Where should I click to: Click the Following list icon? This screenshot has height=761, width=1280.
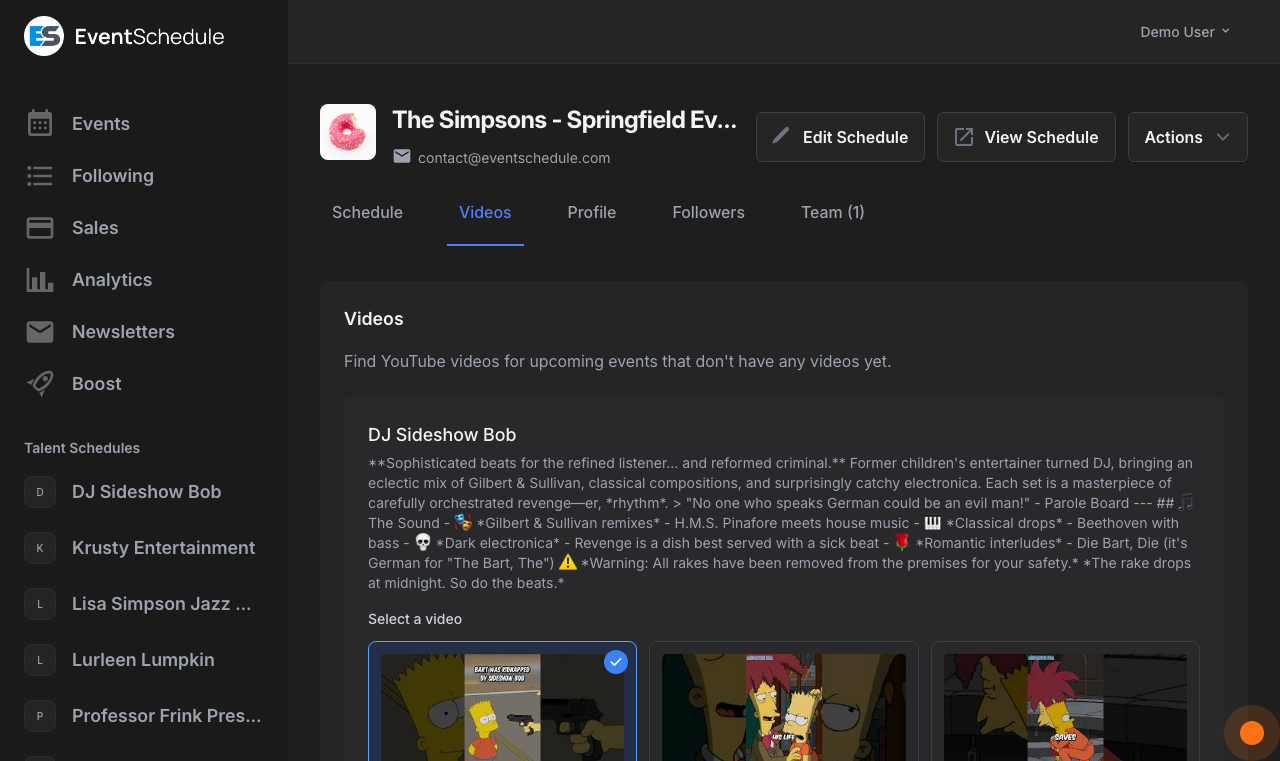pos(39,175)
